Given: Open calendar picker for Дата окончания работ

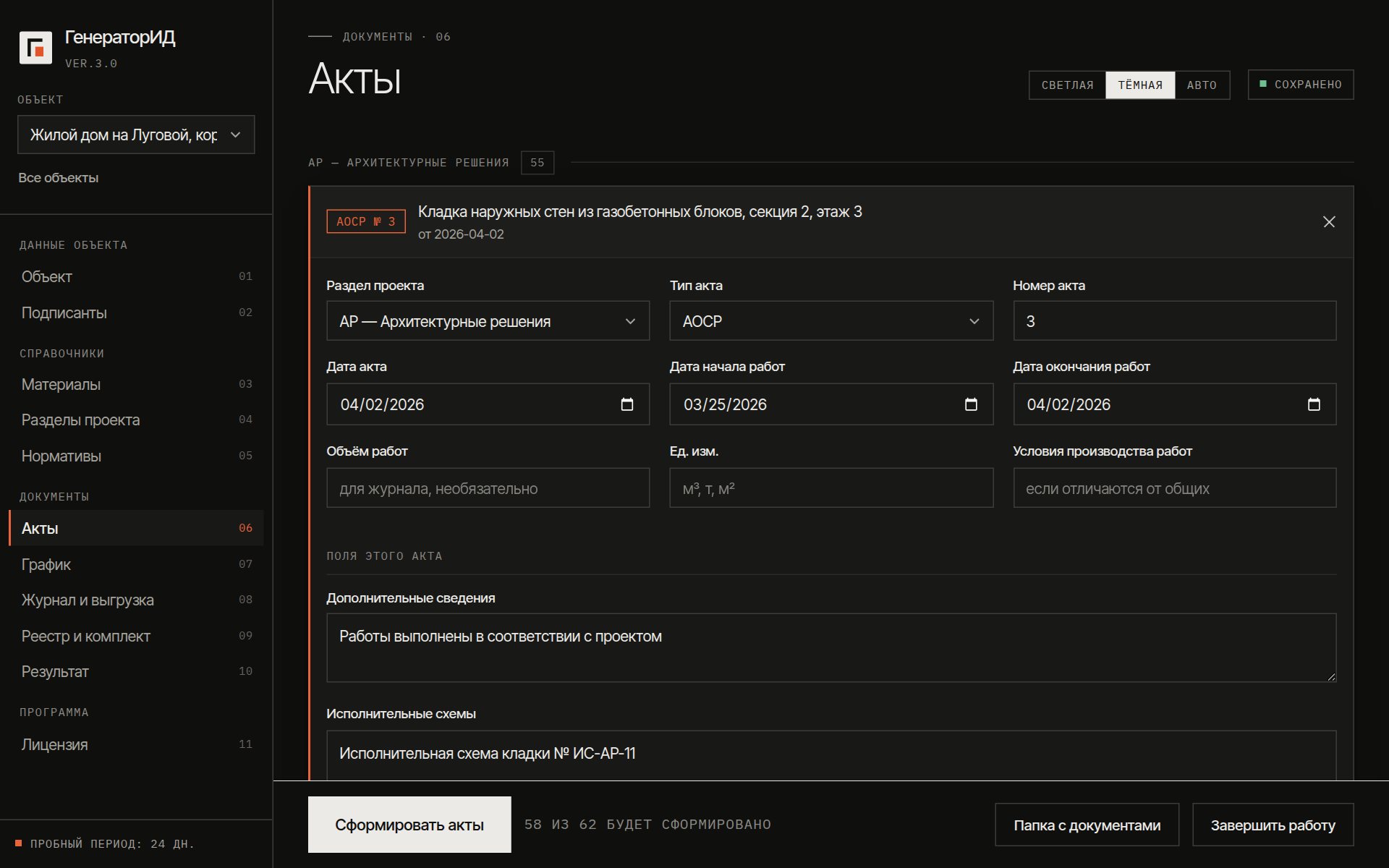Looking at the screenshot, I should click(1314, 404).
